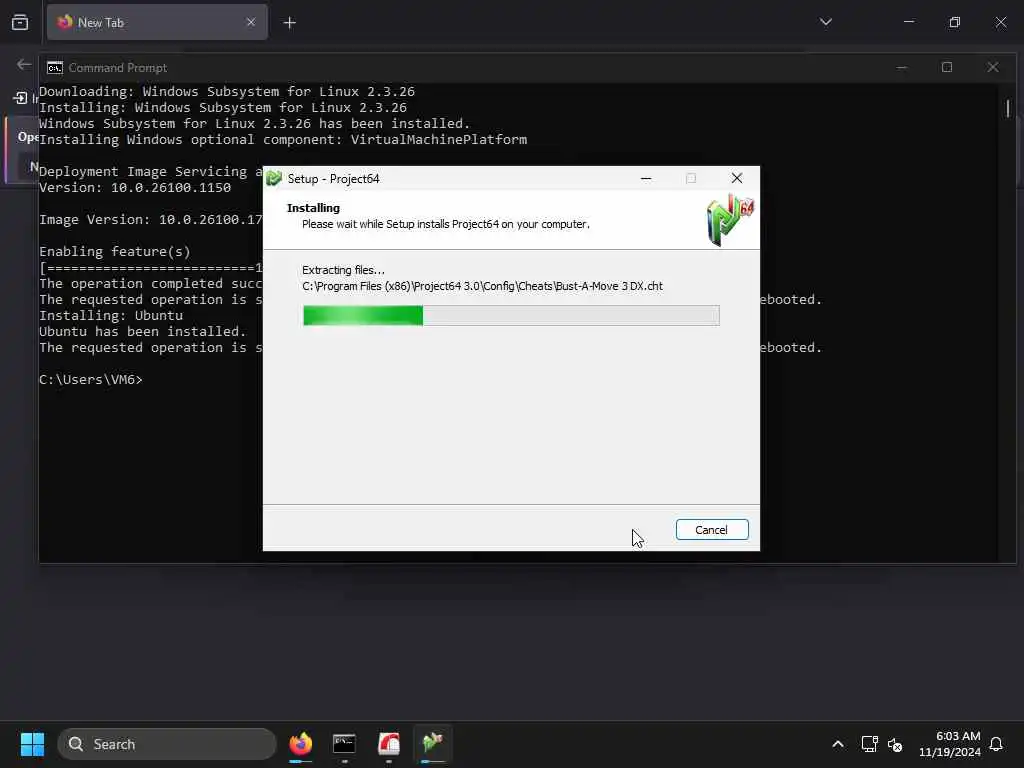Go back with the browser back arrow
The width and height of the screenshot is (1024, 768).
point(24,65)
